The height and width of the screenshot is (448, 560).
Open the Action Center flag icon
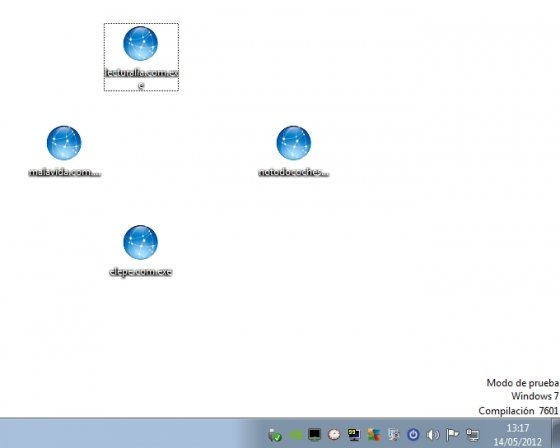[x=452, y=434]
